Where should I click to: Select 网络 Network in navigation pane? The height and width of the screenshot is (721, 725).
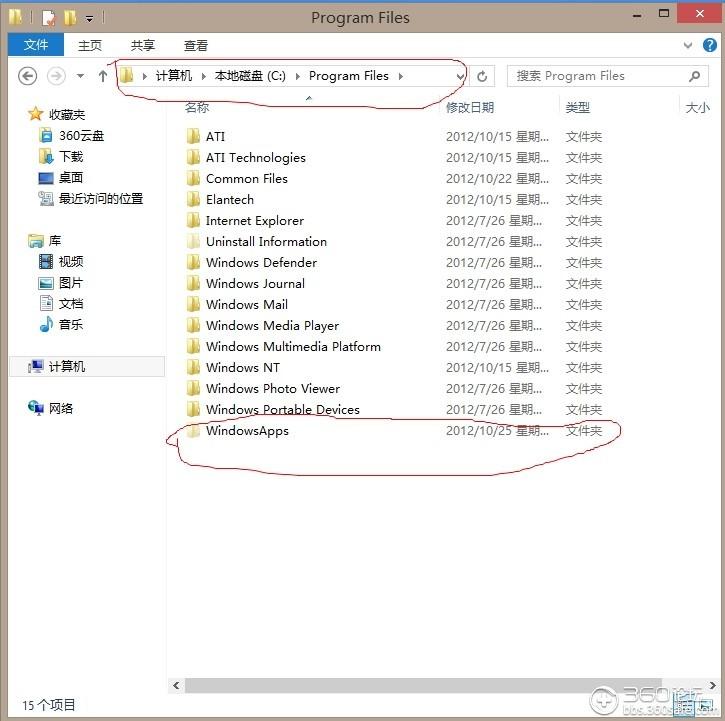[x=61, y=408]
